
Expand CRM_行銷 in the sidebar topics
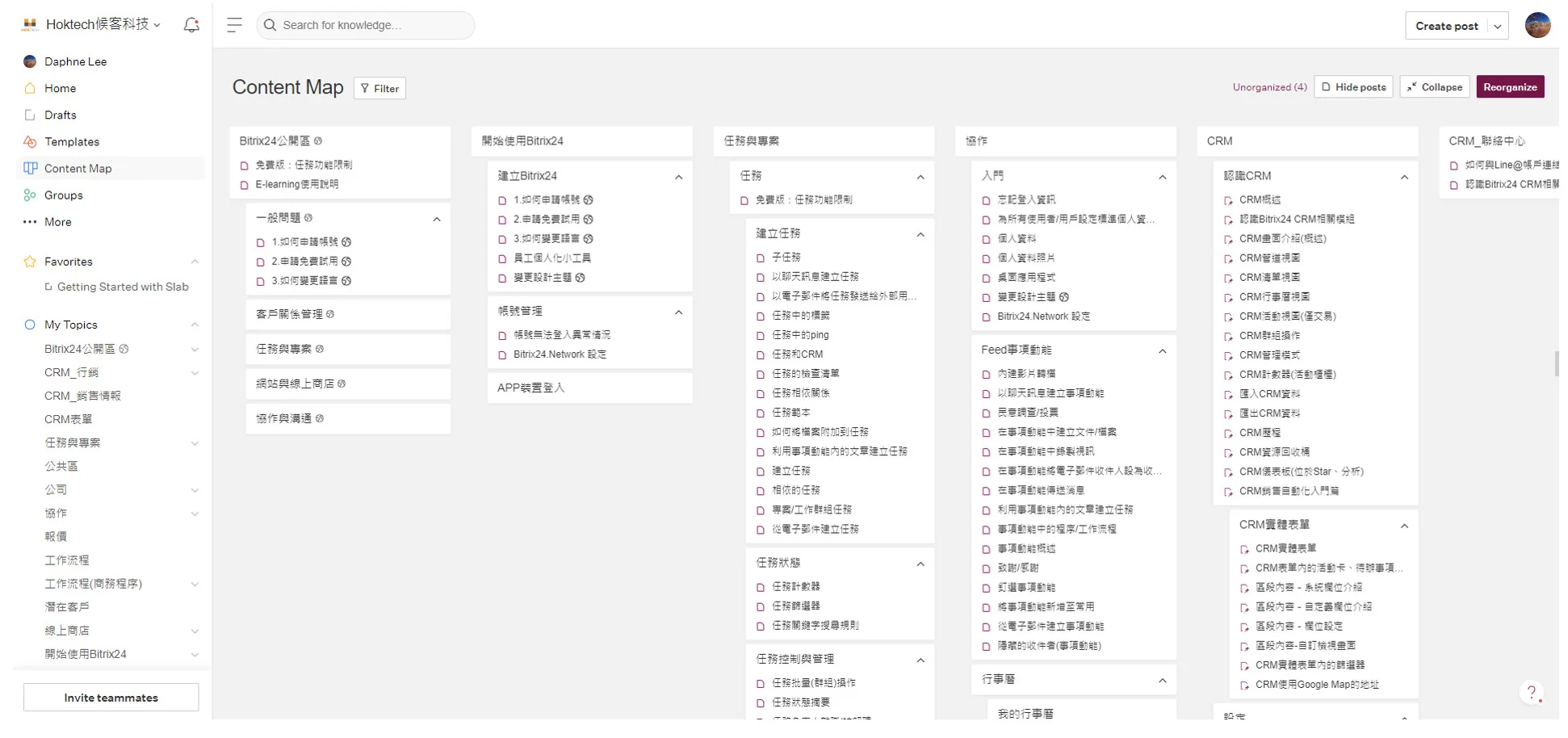click(x=195, y=372)
